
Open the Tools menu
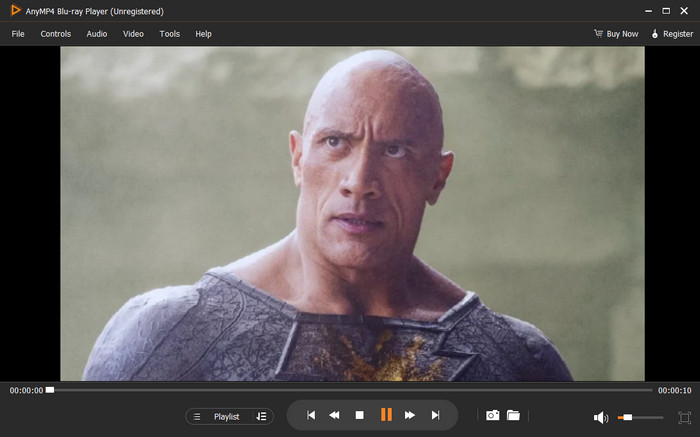pos(170,34)
